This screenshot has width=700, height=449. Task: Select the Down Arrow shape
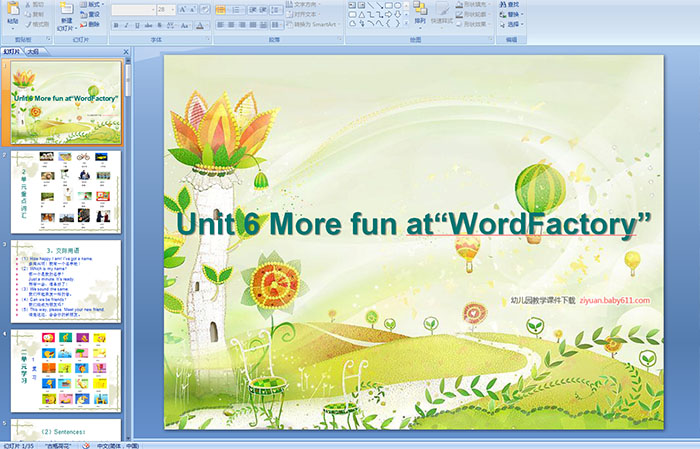point(397,14)
